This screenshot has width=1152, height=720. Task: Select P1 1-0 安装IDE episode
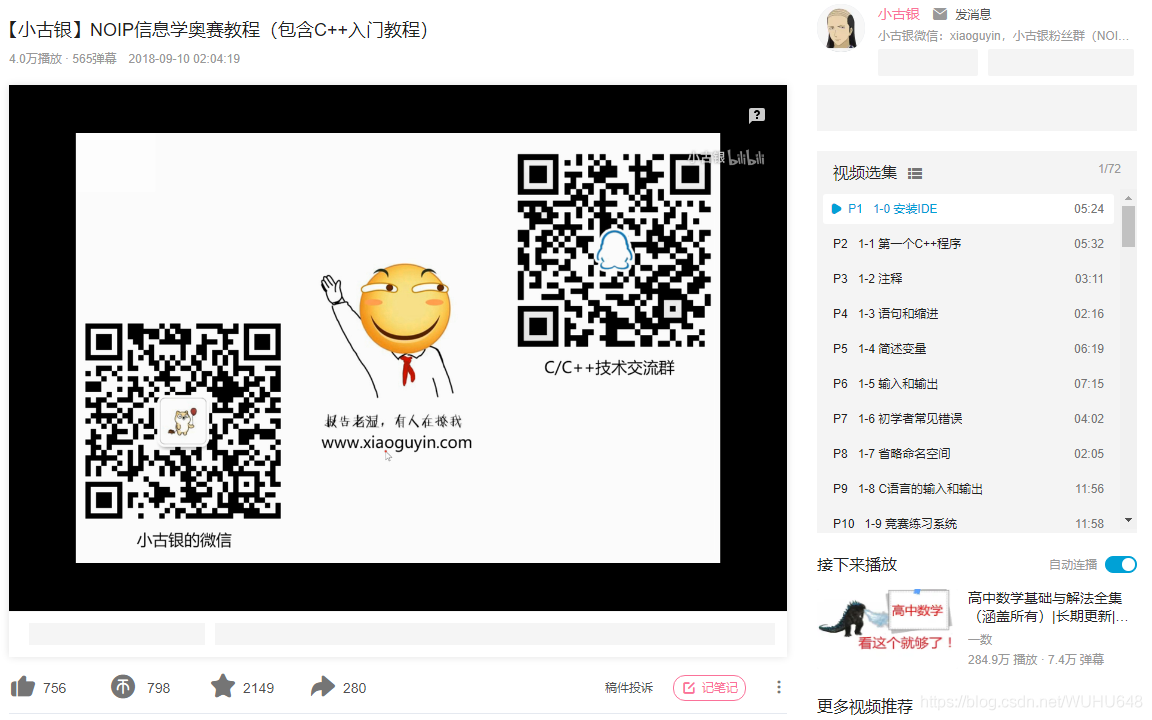click(968, 209)
